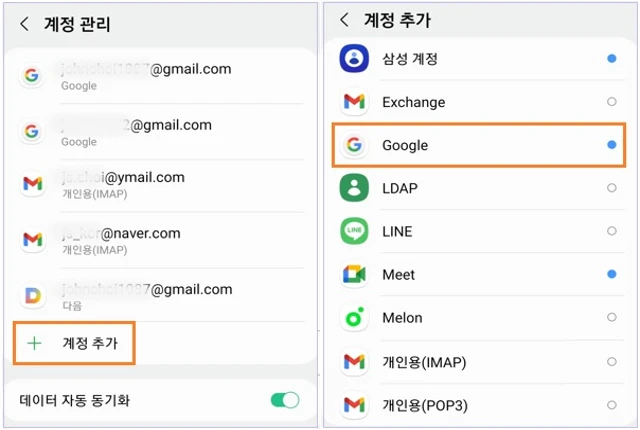Tap the Melon music icon
The image size is (640, 430).
pos(354,317)
